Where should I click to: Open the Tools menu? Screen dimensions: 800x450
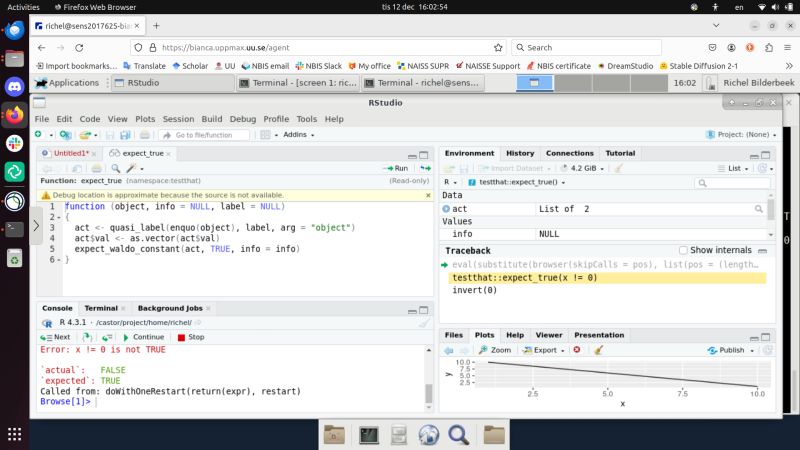307,119
